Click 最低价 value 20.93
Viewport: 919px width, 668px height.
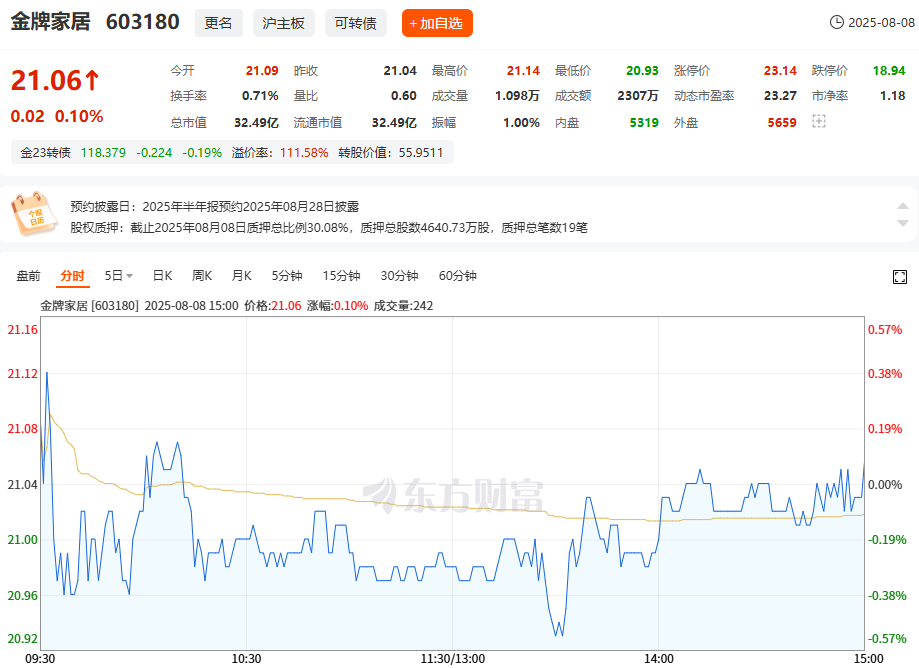[x=642, y=71]
